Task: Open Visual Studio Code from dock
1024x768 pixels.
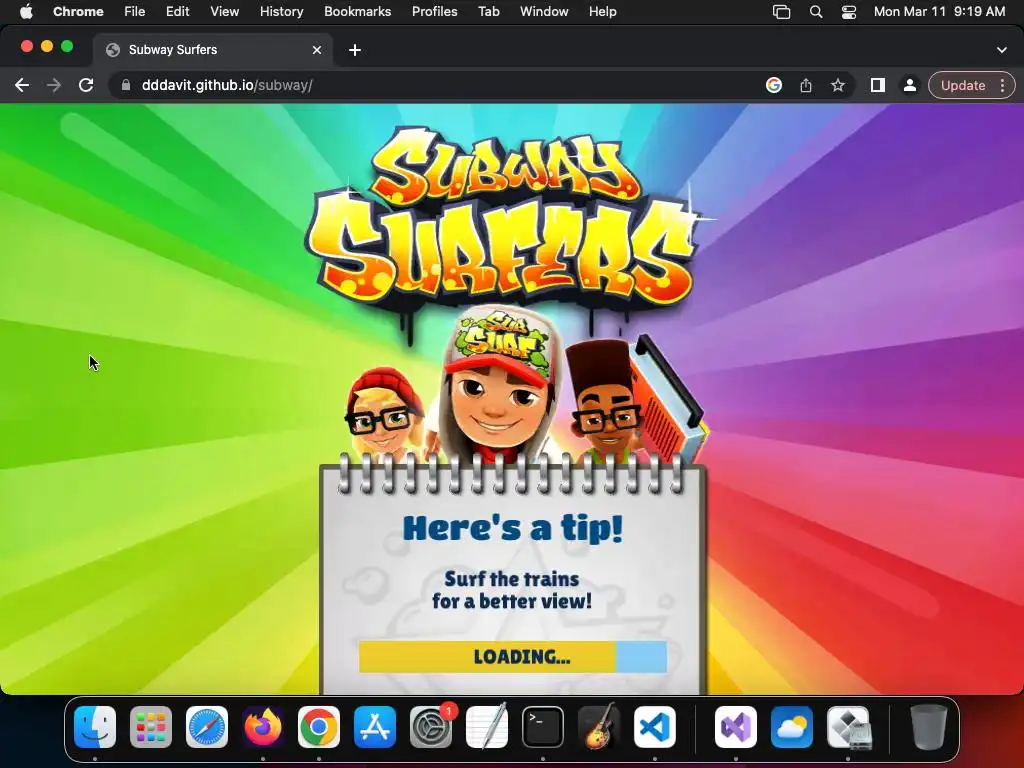Action: pos(654,727)
